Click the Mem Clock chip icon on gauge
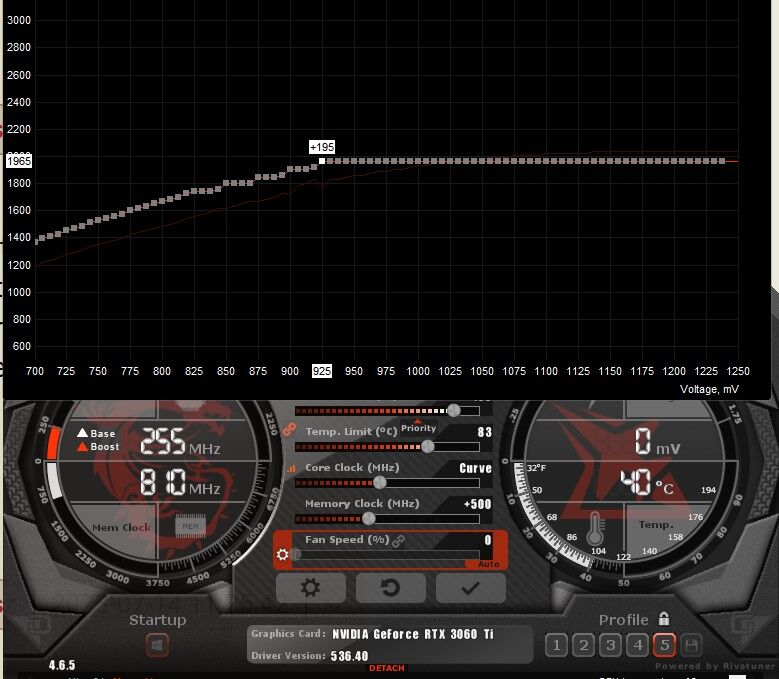Screen dimensions: 779x679 (190, 526)
